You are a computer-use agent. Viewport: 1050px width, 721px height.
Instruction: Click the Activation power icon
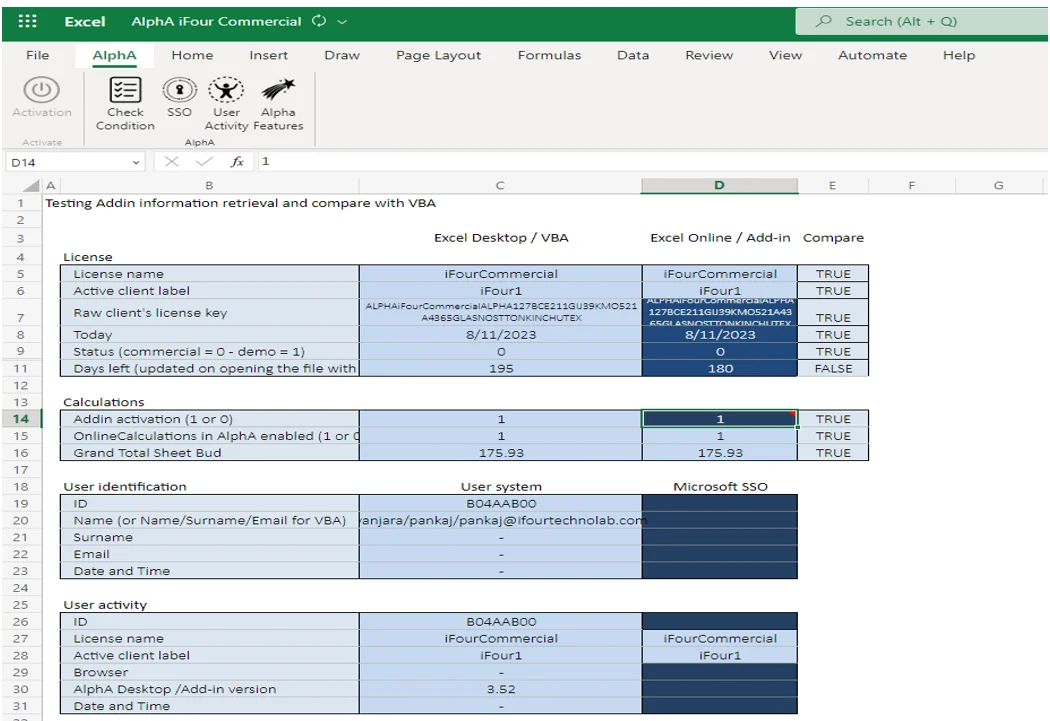pyautogui.click(x=42, y=90)
